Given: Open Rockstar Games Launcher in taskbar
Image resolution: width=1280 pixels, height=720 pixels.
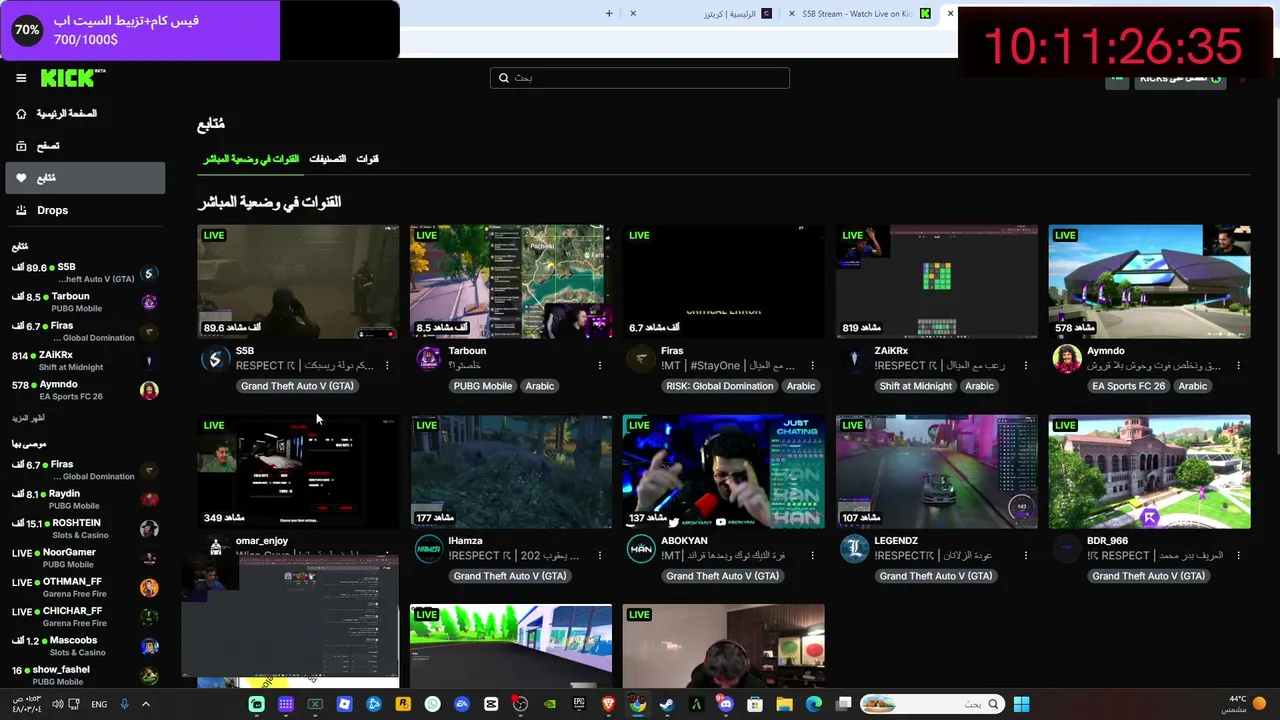Looking at the screenshot, I should pyautogui.click(x=403, y=704).
